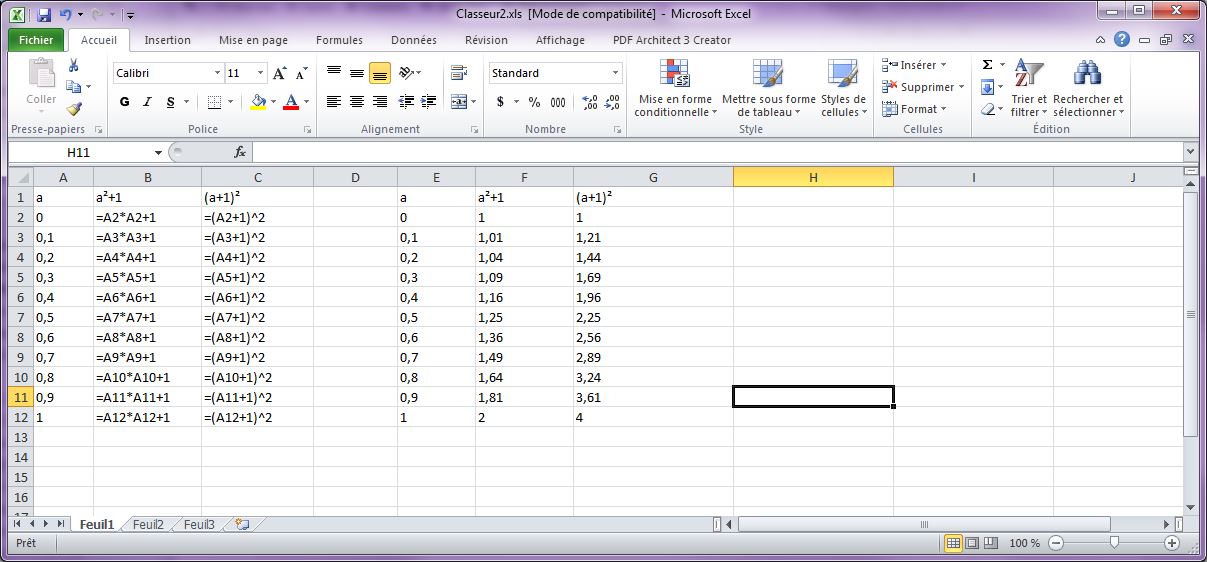1207x562 pixels.
Task: Click the Format Painter brush icon
Action: [74, 109]
